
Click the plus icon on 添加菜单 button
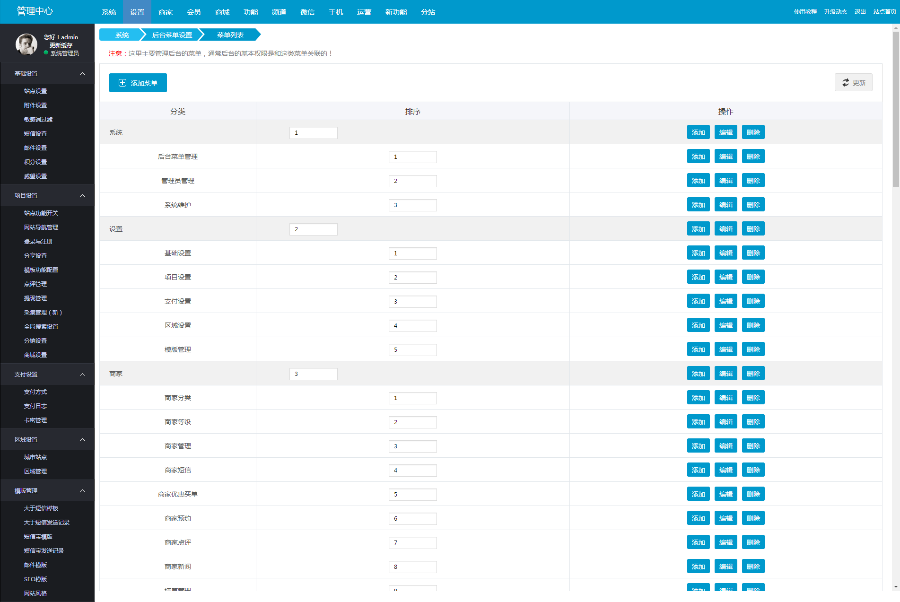(x=122, y=83)
